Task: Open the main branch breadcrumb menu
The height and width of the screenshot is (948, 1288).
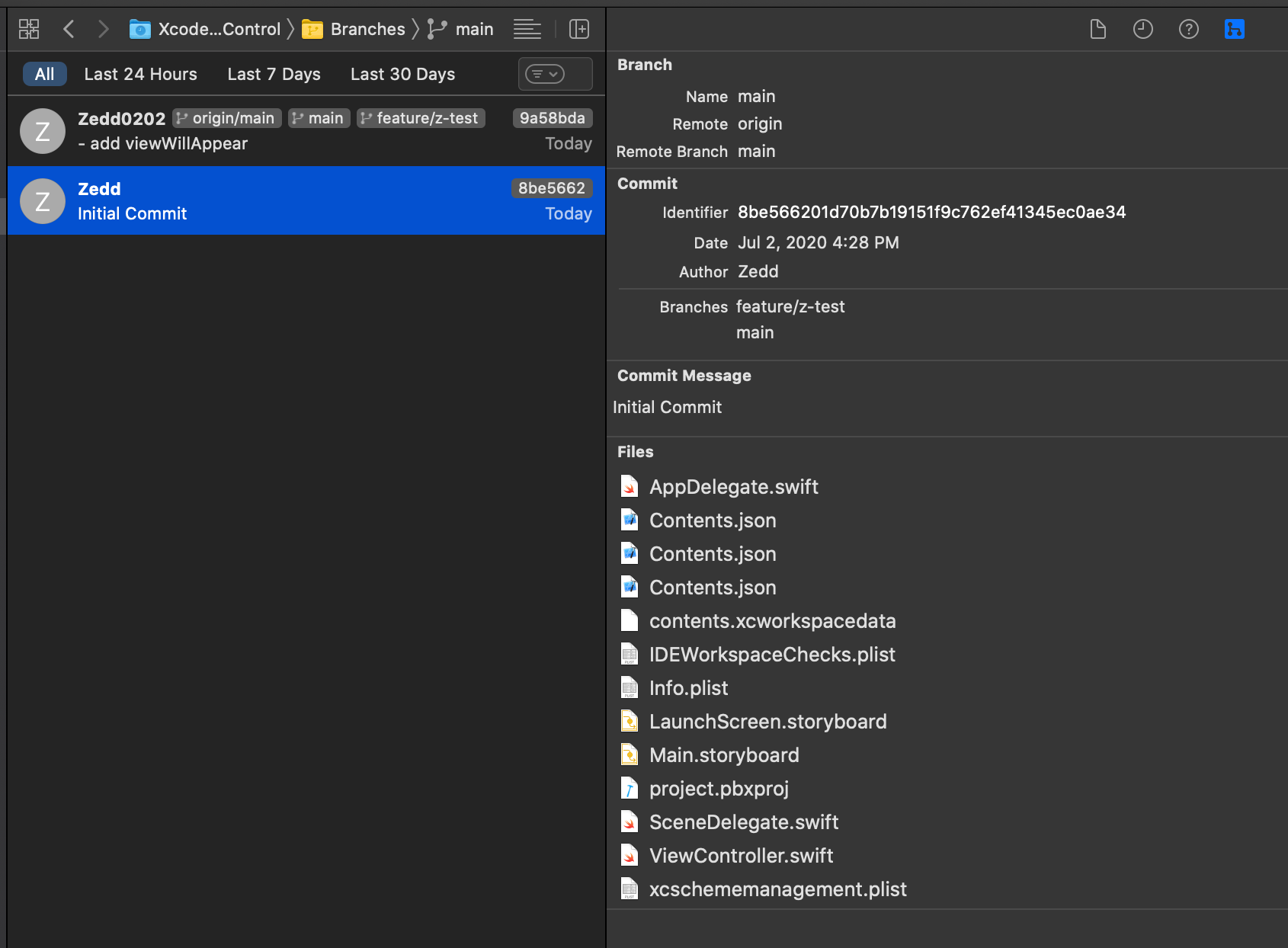Action: click(475, 29)
